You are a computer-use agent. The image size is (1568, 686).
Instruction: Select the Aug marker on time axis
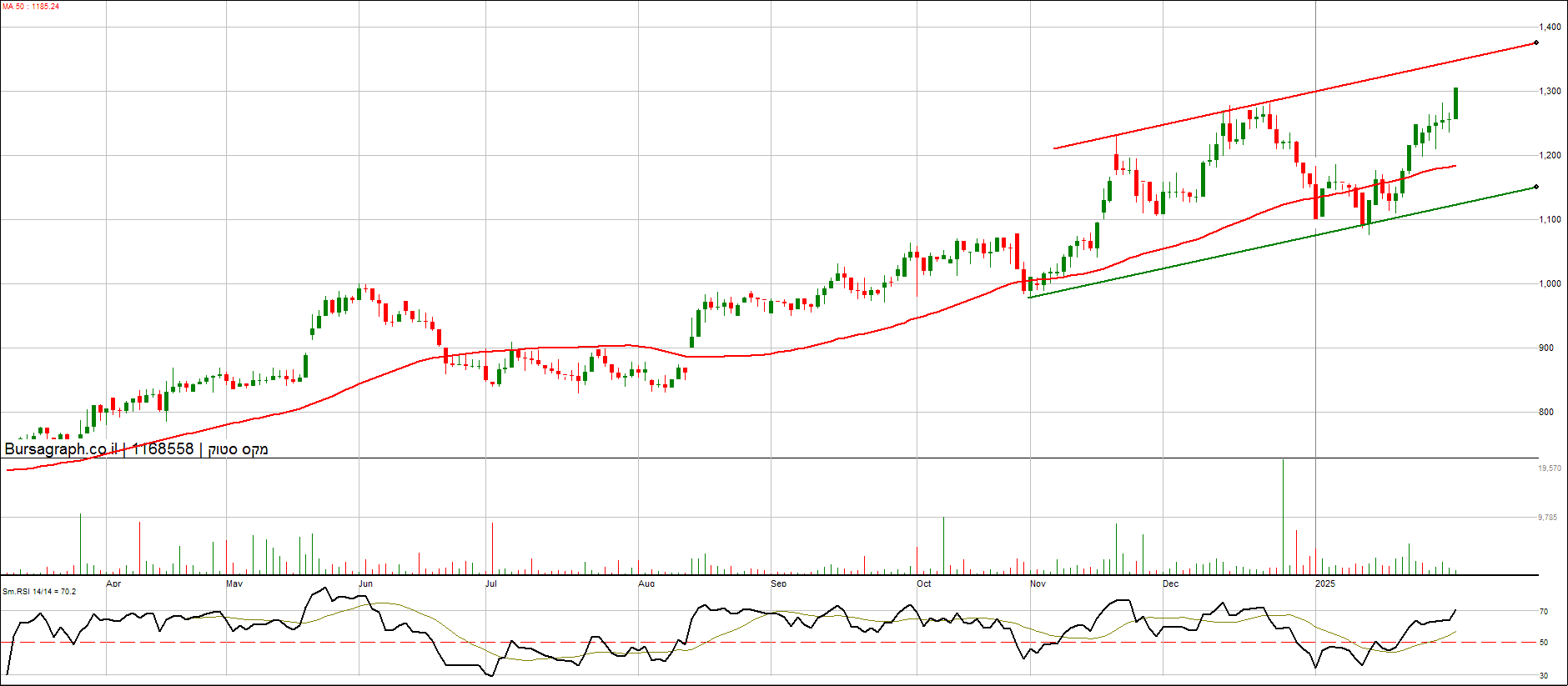(x=646, y=583)
